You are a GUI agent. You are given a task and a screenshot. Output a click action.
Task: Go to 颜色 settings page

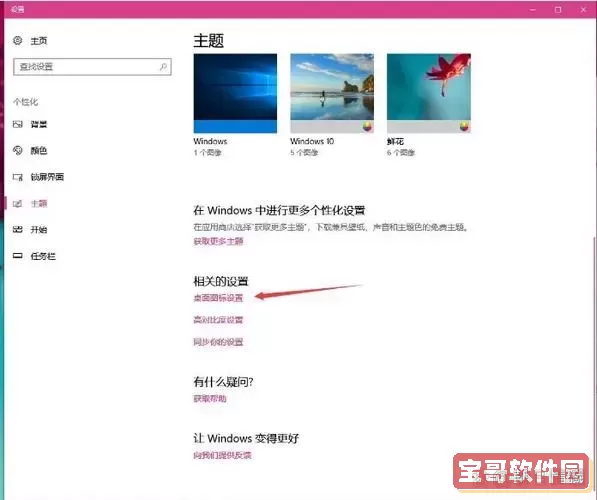[39, 151]
